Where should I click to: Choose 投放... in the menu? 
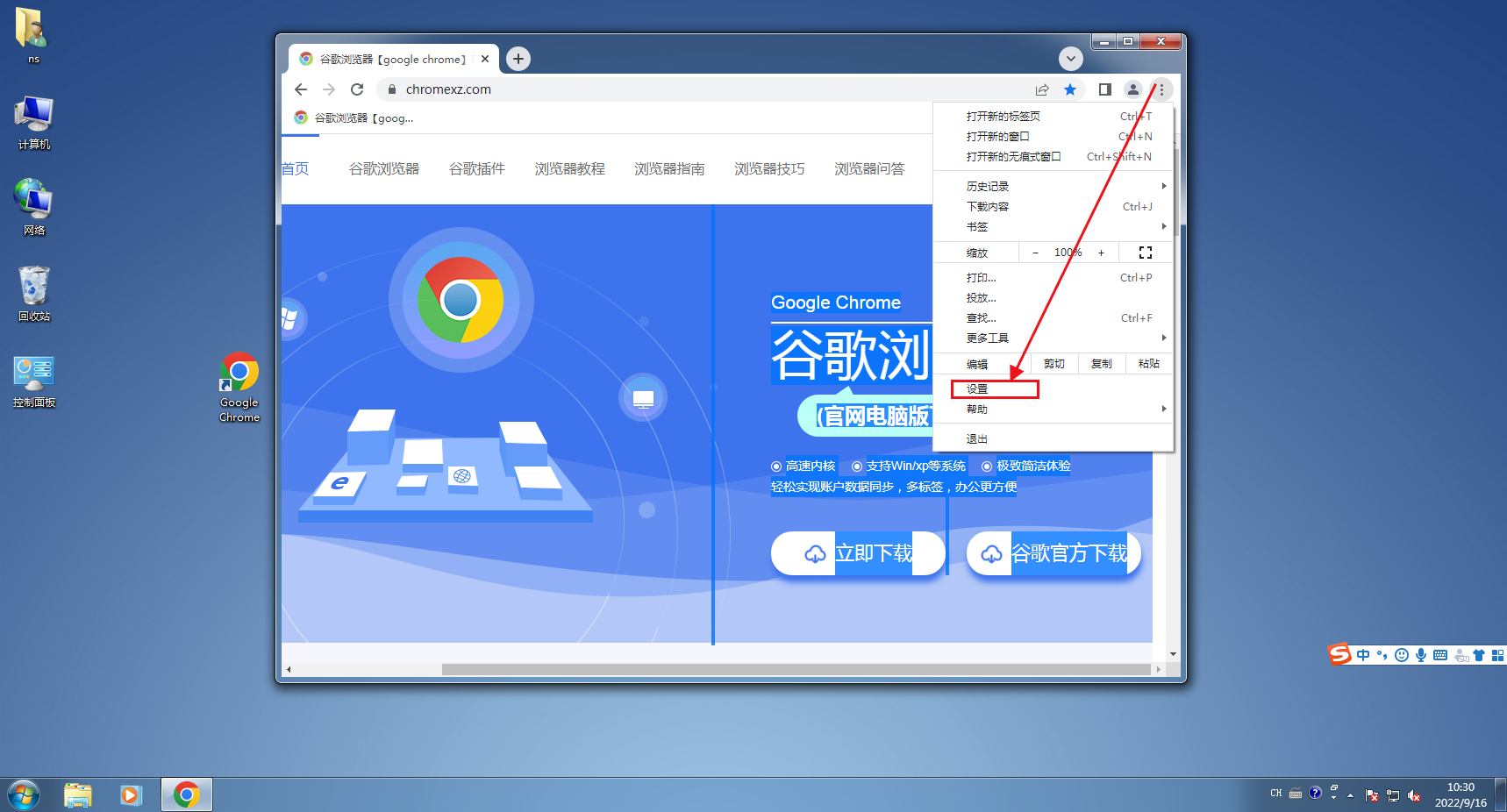pos(1053,297)
